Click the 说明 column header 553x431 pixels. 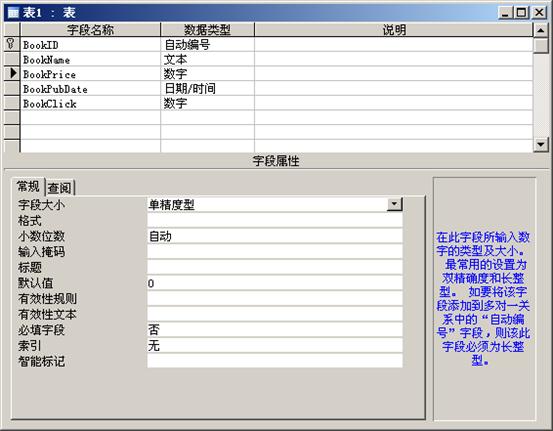tap(394, 30)
